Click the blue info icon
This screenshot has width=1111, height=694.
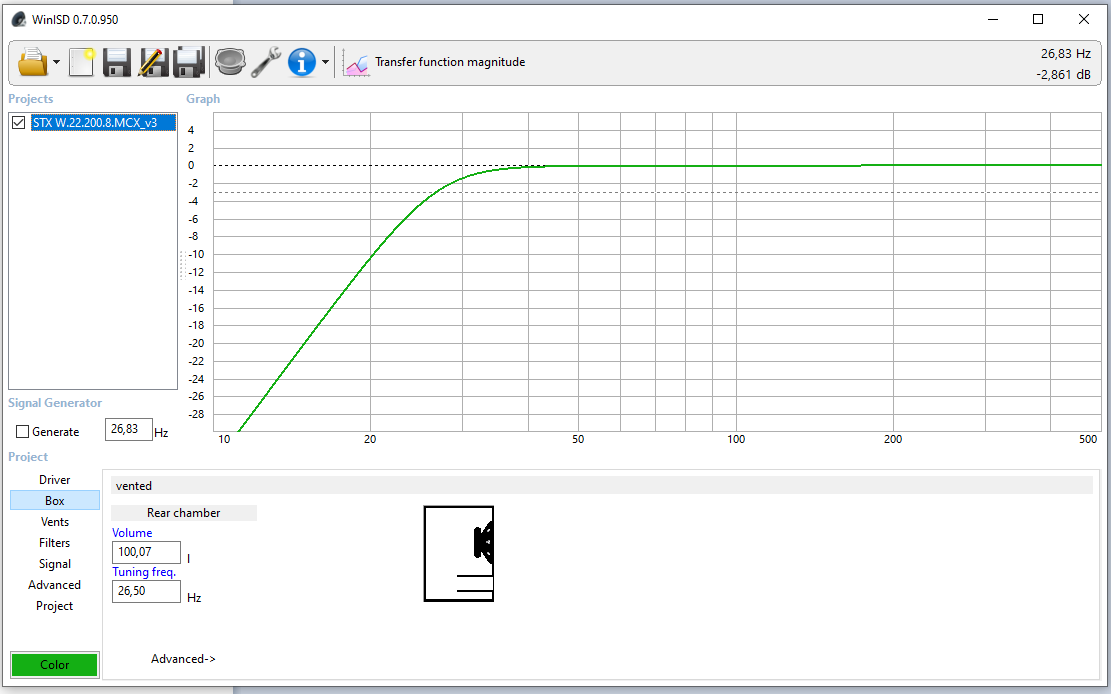point(302,62)
